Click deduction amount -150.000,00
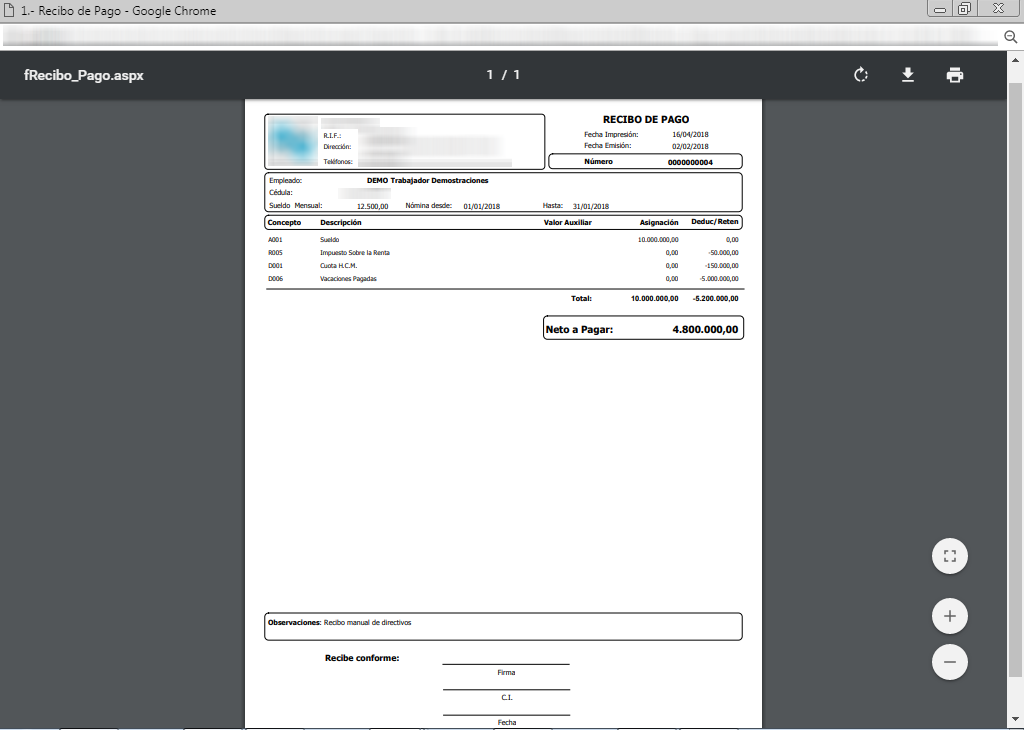 [x=722, y=266]
